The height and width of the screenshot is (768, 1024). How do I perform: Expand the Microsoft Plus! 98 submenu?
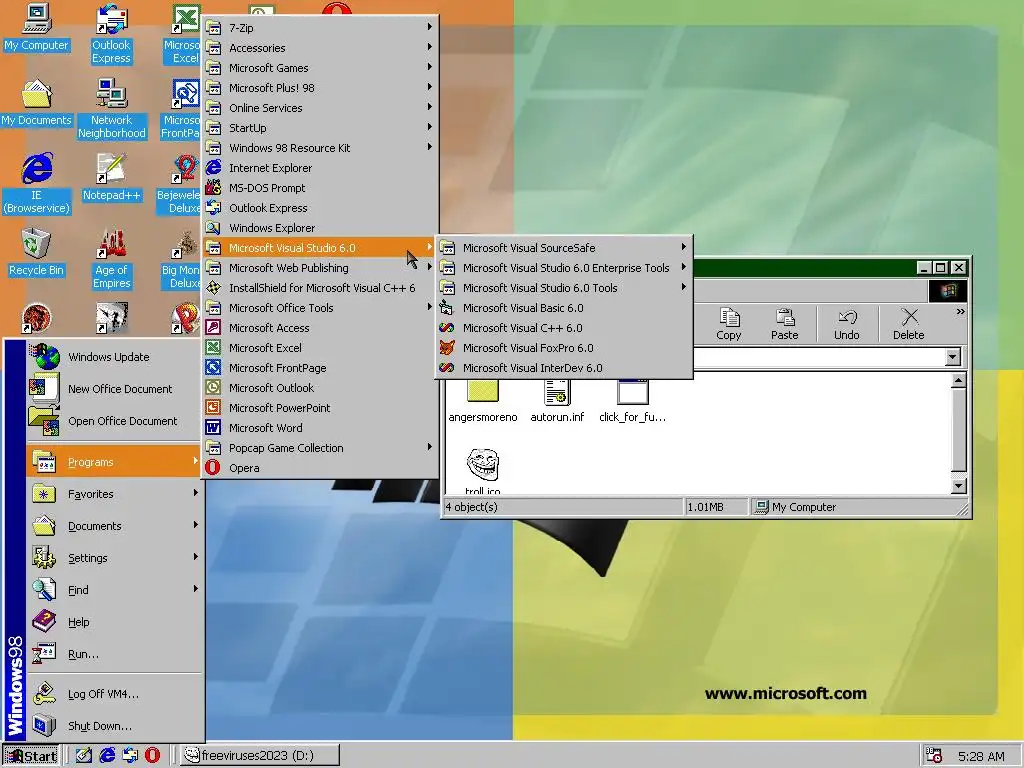[319, 88]
